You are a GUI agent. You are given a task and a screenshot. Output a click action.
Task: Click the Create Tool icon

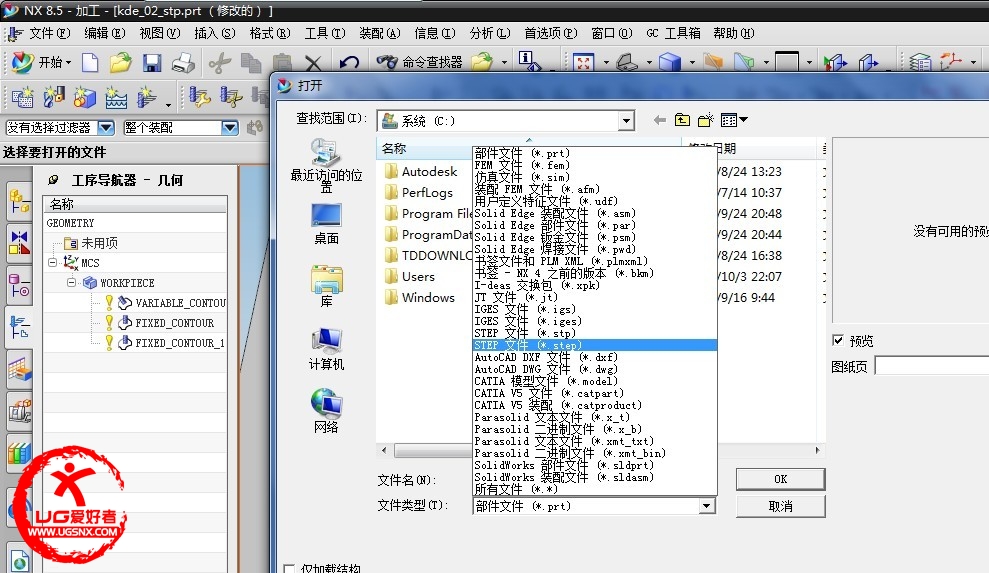(x=54, y=98)
